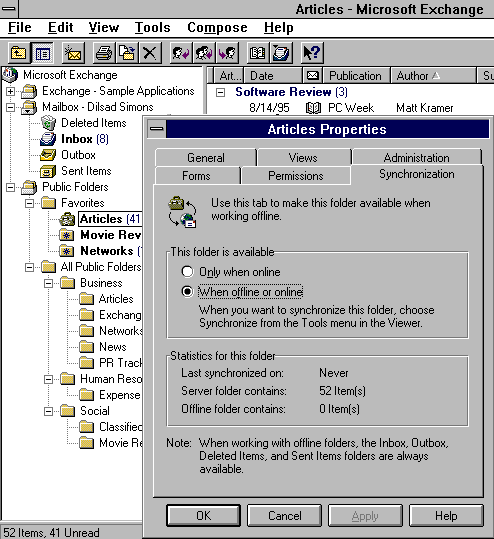
Task: Click the New Message toolbar icon
Action: 73,53
